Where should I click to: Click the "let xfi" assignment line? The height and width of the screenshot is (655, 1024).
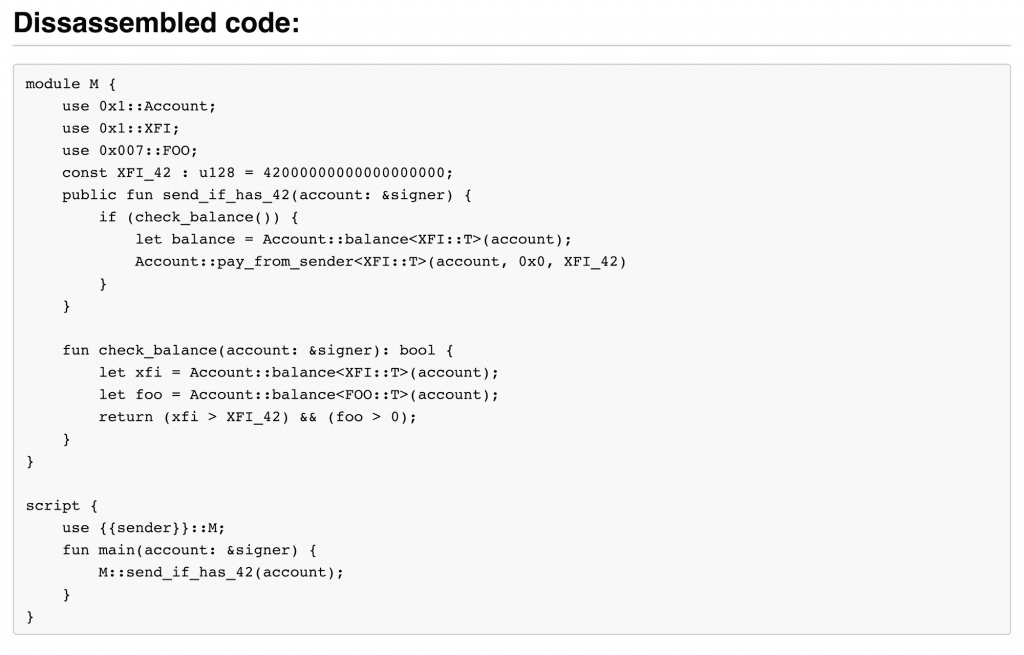(x=297, y=372)
